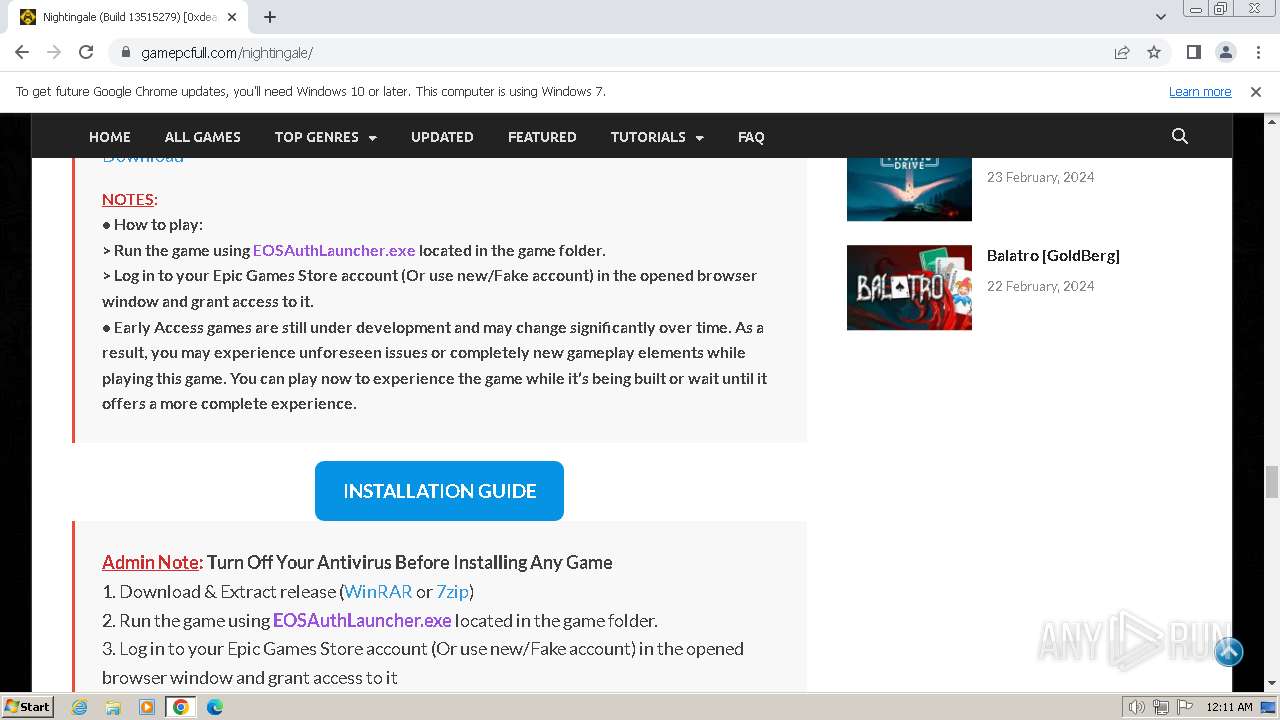Open network status tray icon
Viewport: 1280px width, 720px height.
pyautogui.click(x=1160, y=707)
